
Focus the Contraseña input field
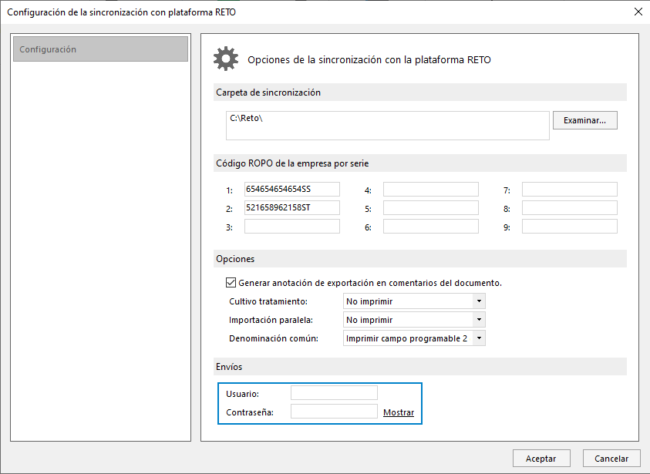point(334,411)
